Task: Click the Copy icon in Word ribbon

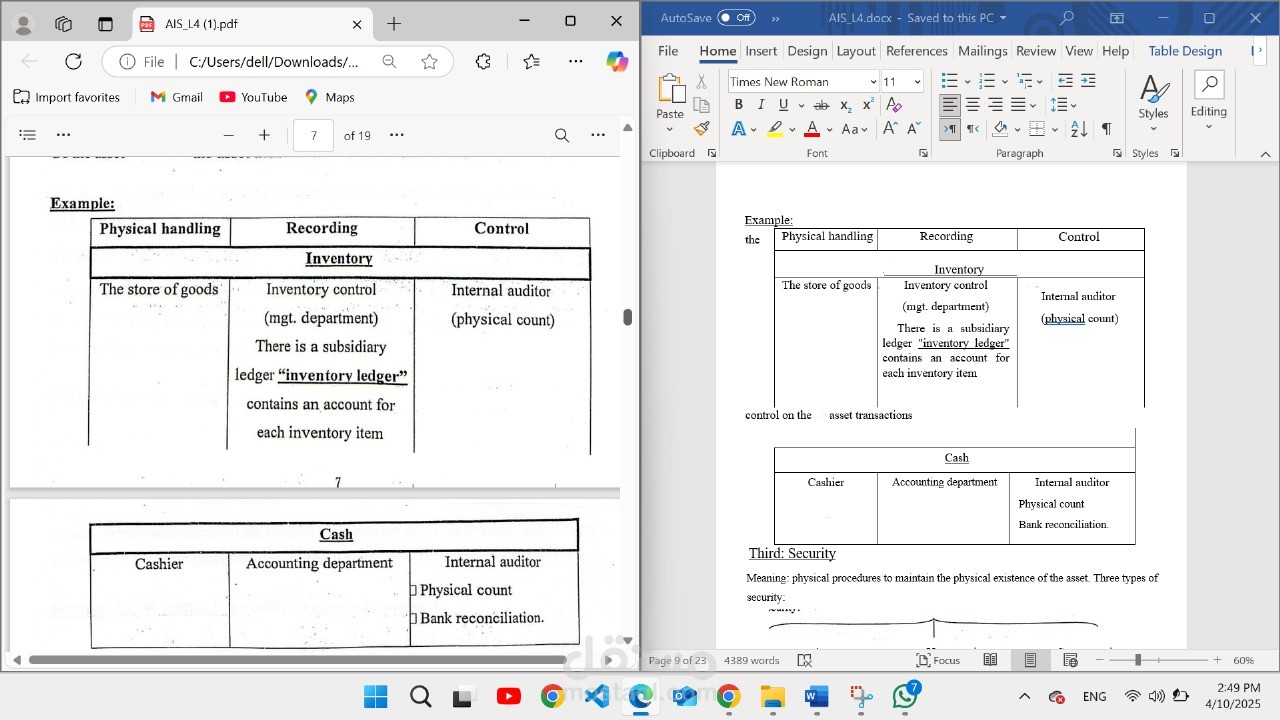Action: click(x=701, y=105)
